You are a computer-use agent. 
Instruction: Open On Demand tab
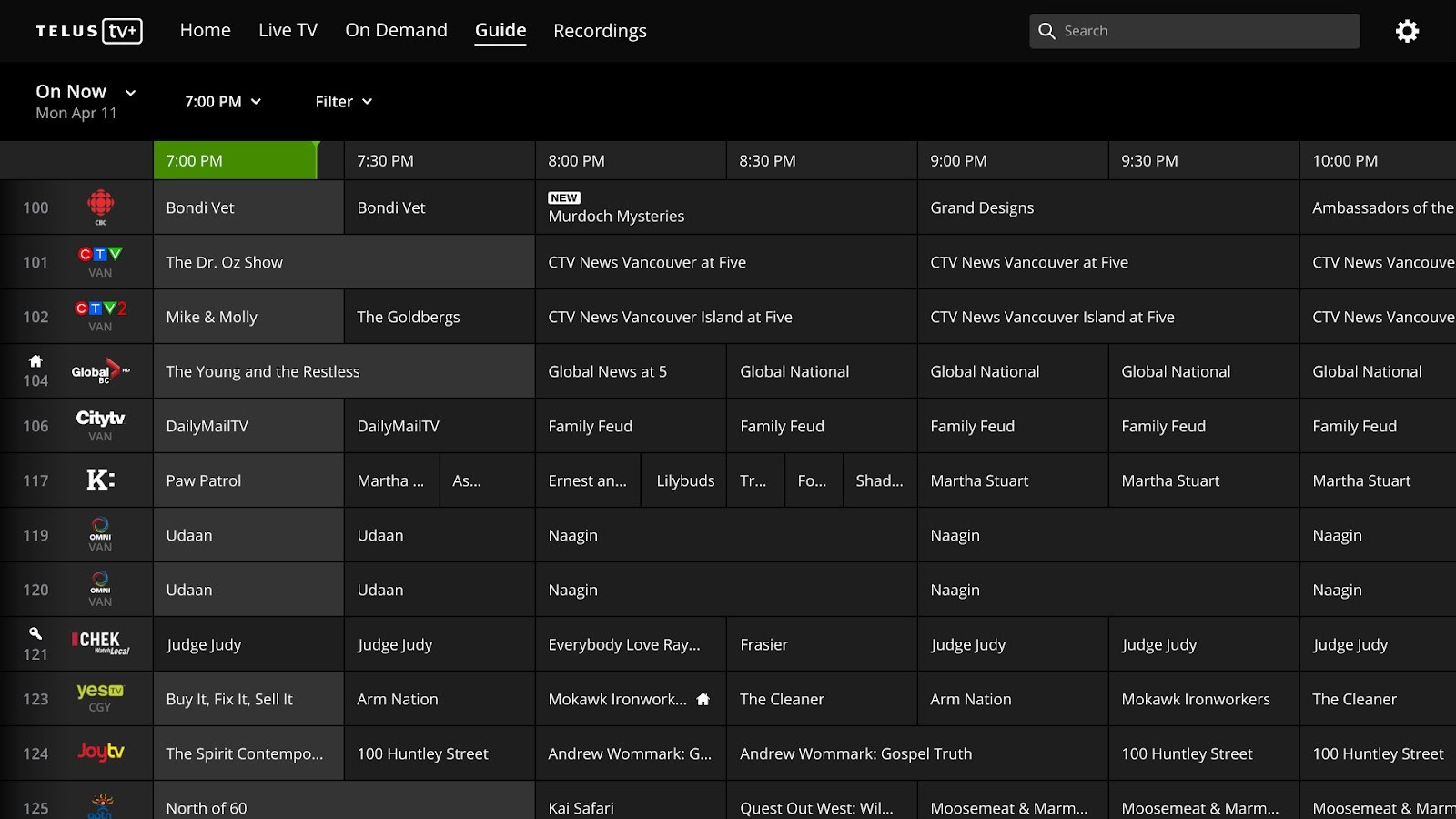(396, 30)
